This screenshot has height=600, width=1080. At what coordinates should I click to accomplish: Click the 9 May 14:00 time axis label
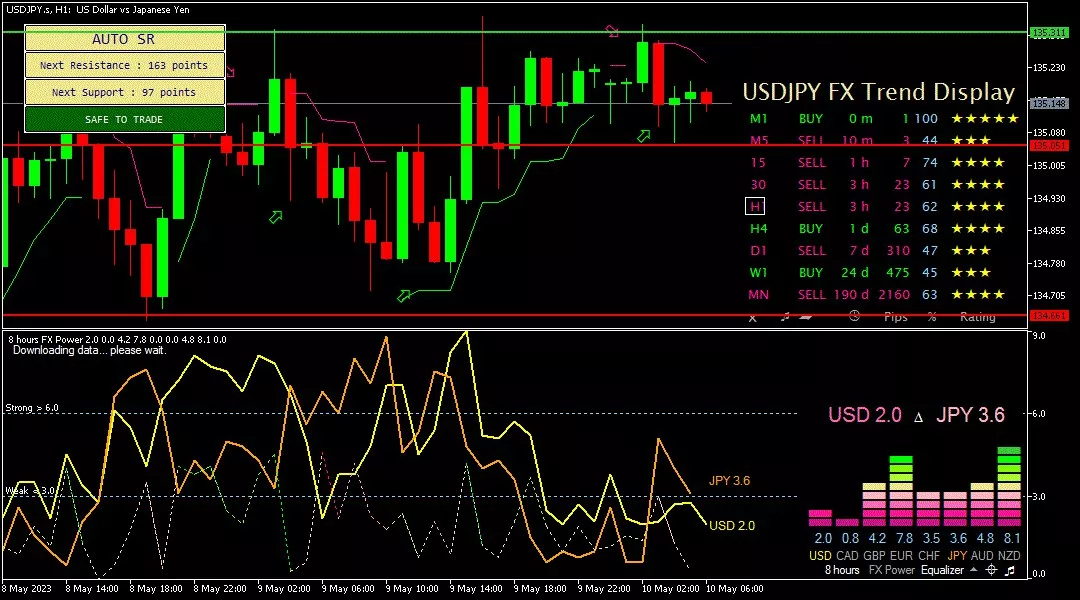click(476, 589)
